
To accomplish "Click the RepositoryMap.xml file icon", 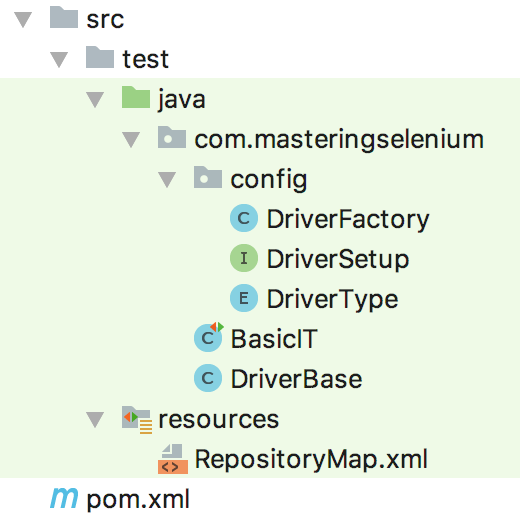I will point(173,459).
